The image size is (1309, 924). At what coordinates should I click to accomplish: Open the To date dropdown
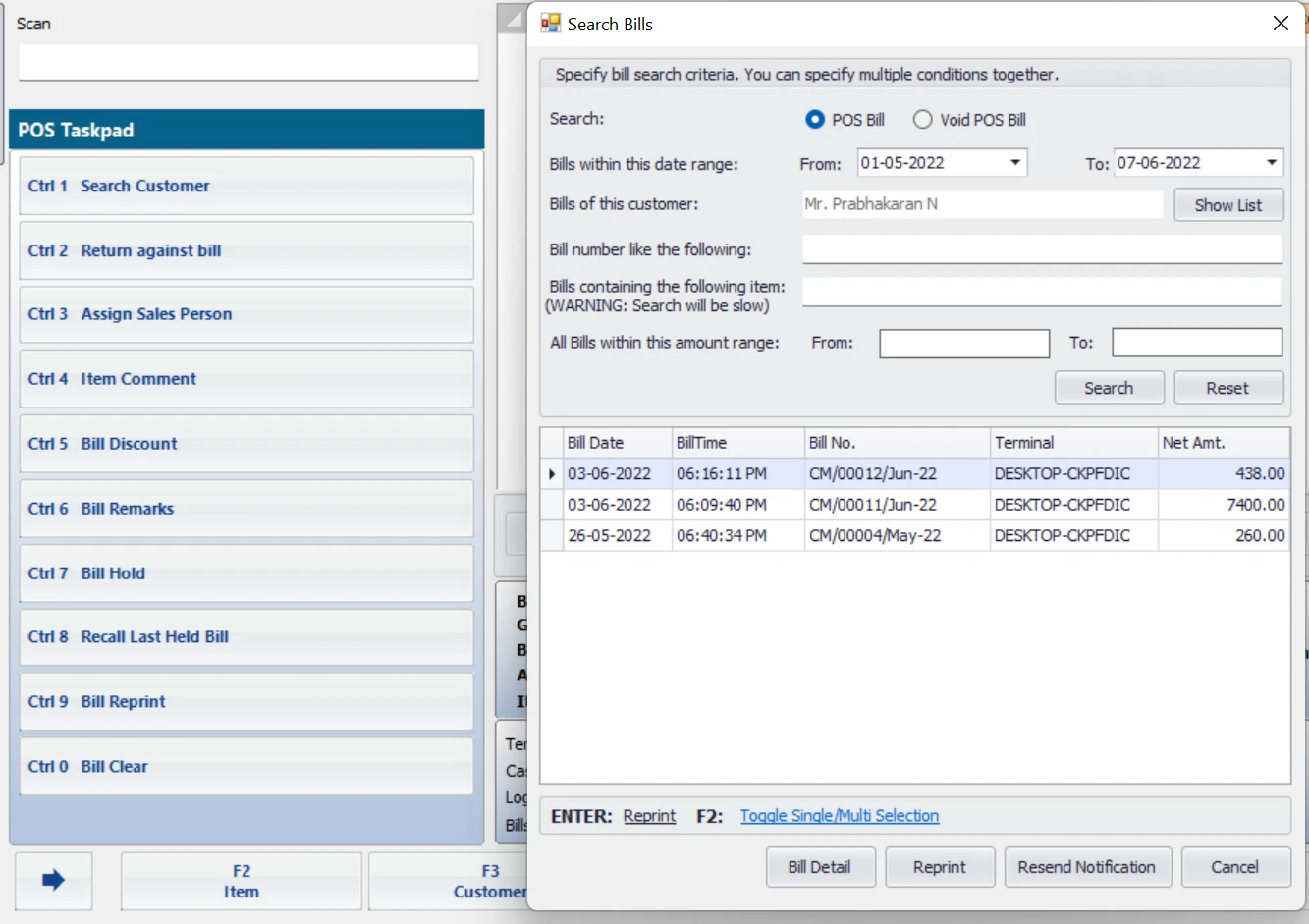coord(1272,163)
